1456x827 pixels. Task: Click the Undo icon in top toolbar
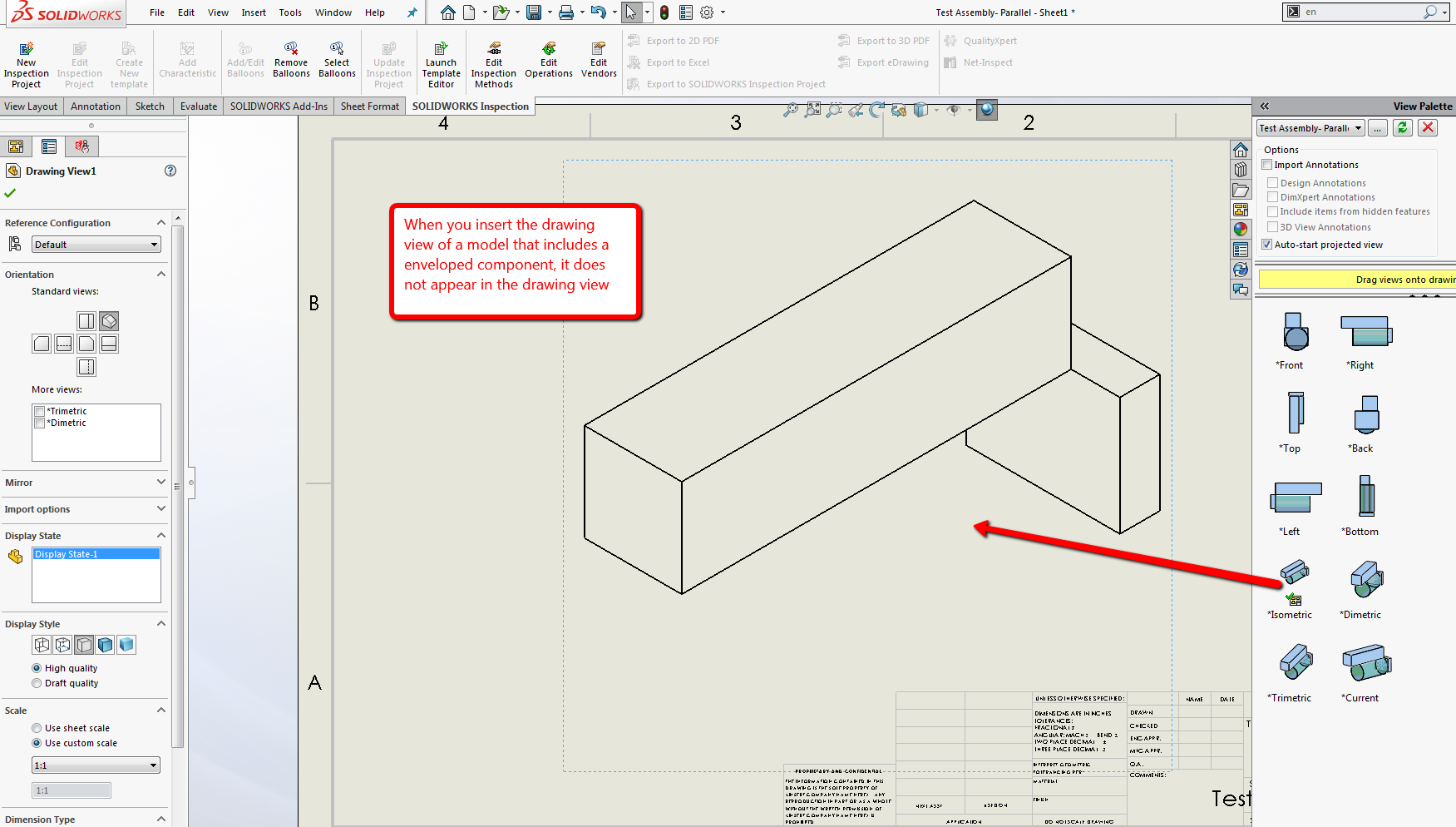(598, 12)
